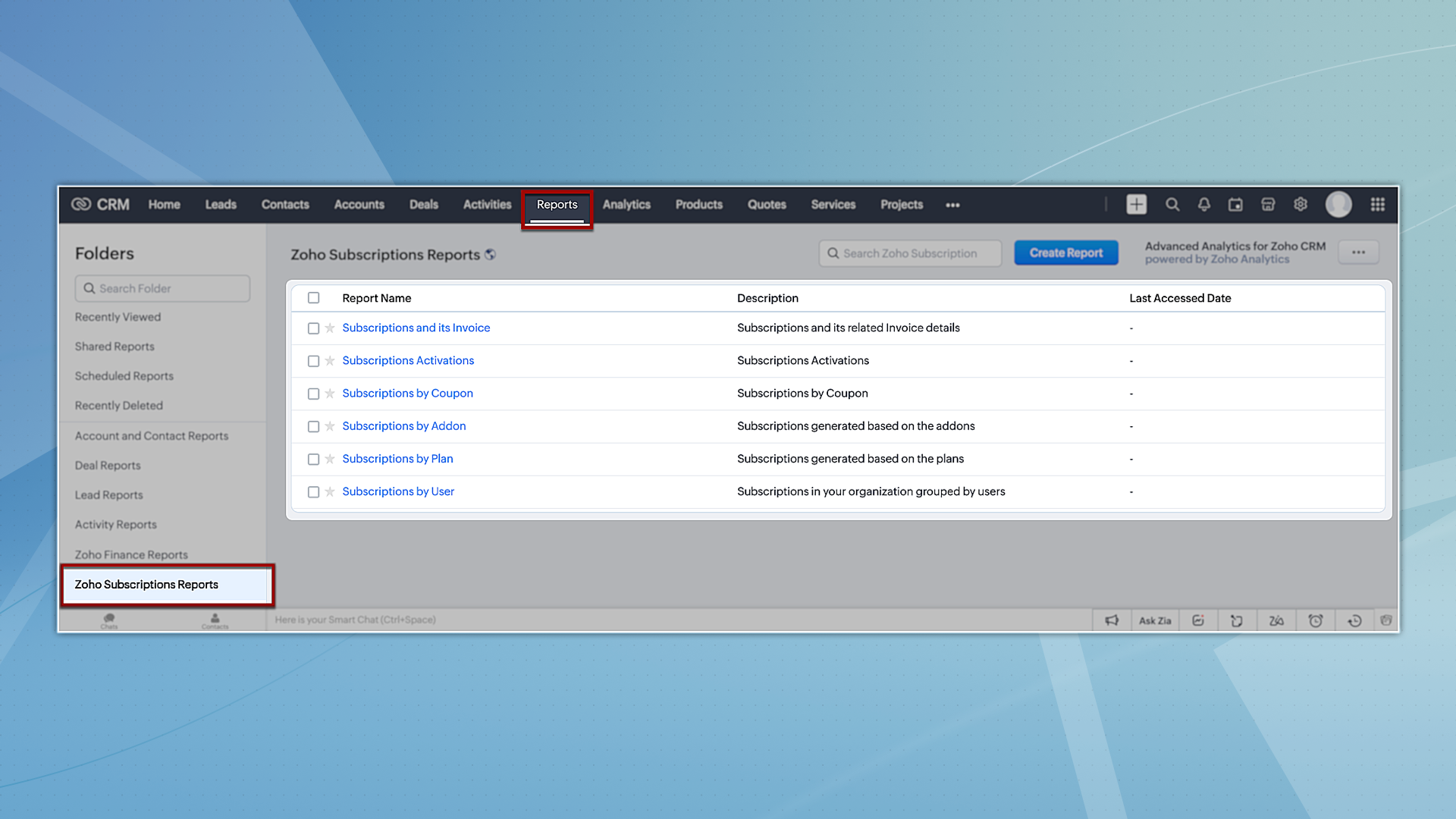Screen dimensions: 1456x819
Task: Open the marketplace store icon
Action: click(x=1268, y=205)
